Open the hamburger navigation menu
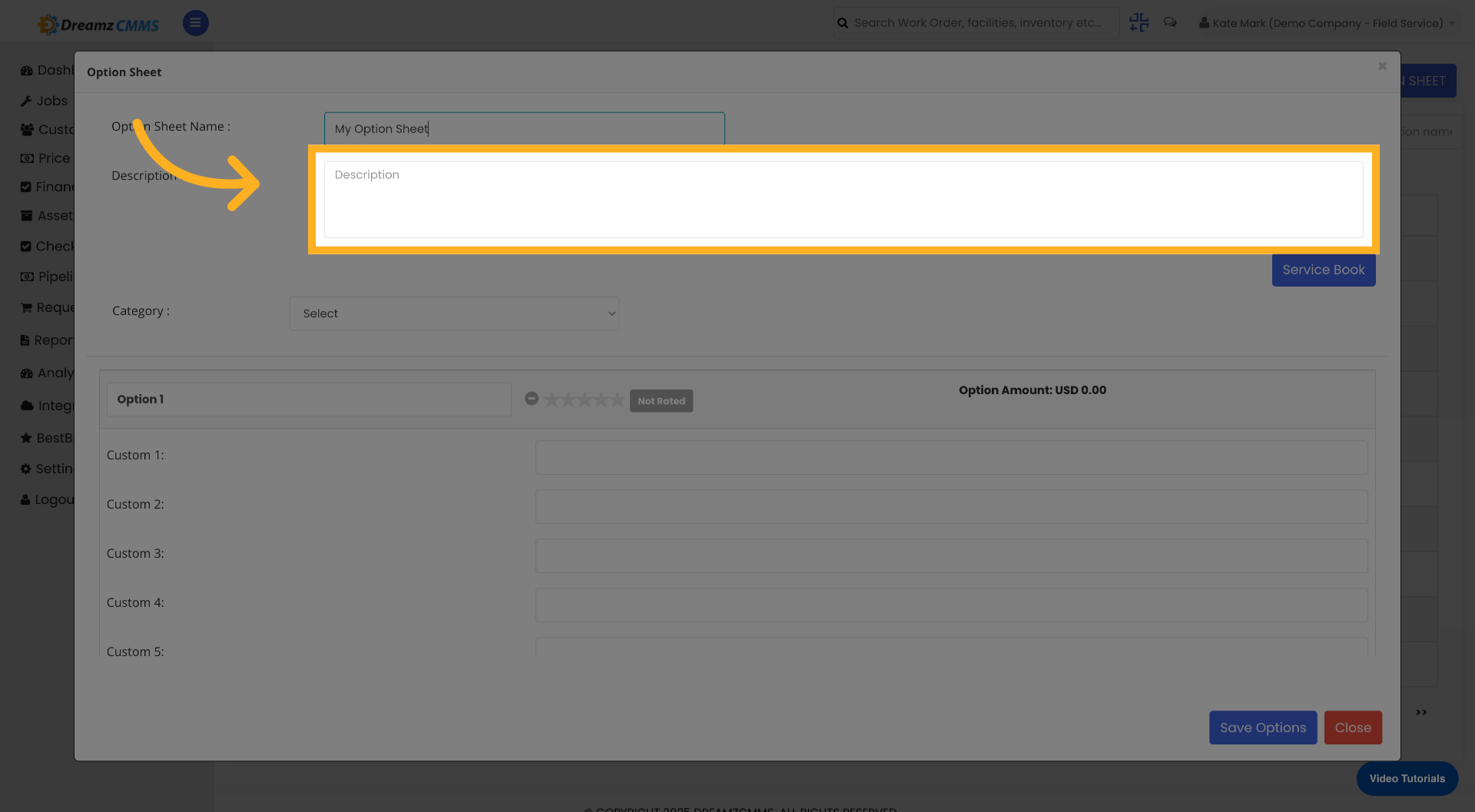This screenshot has height=812, width=1475. pyautogui.click(x=195, y=23)
